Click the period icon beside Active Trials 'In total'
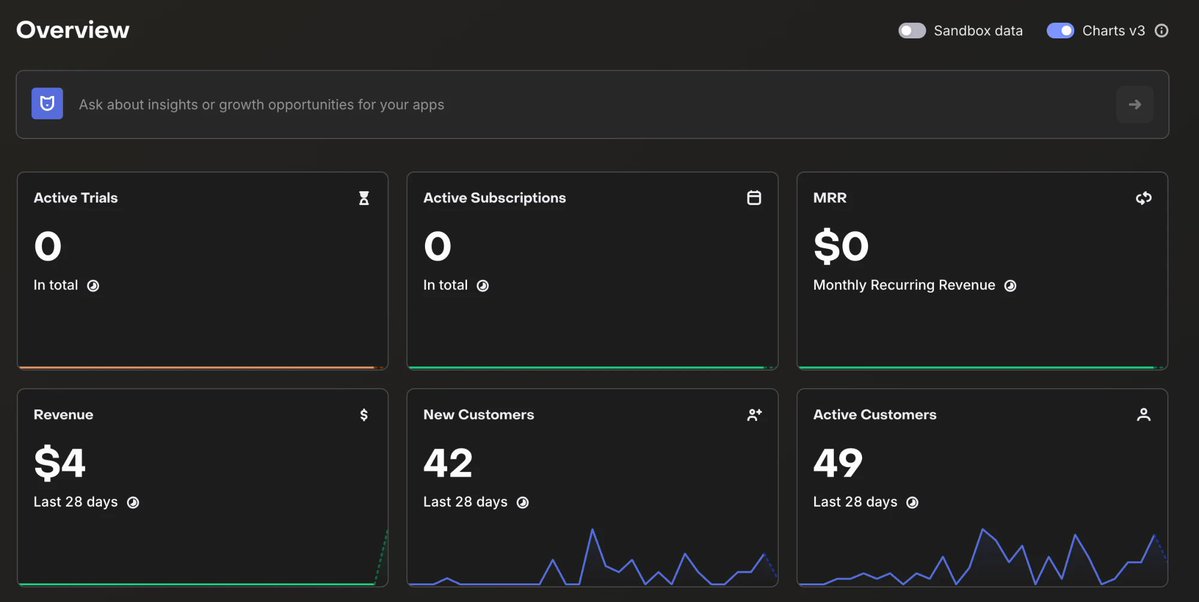 tap(93, 285)
